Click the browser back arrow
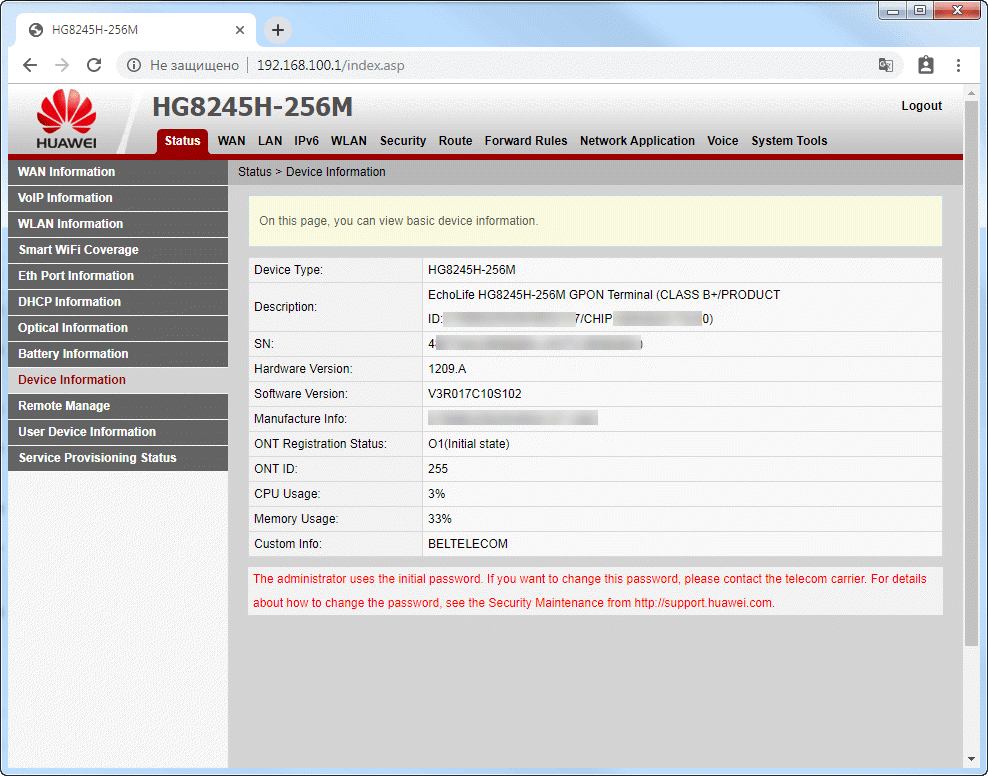 click(x=30, y=65)
